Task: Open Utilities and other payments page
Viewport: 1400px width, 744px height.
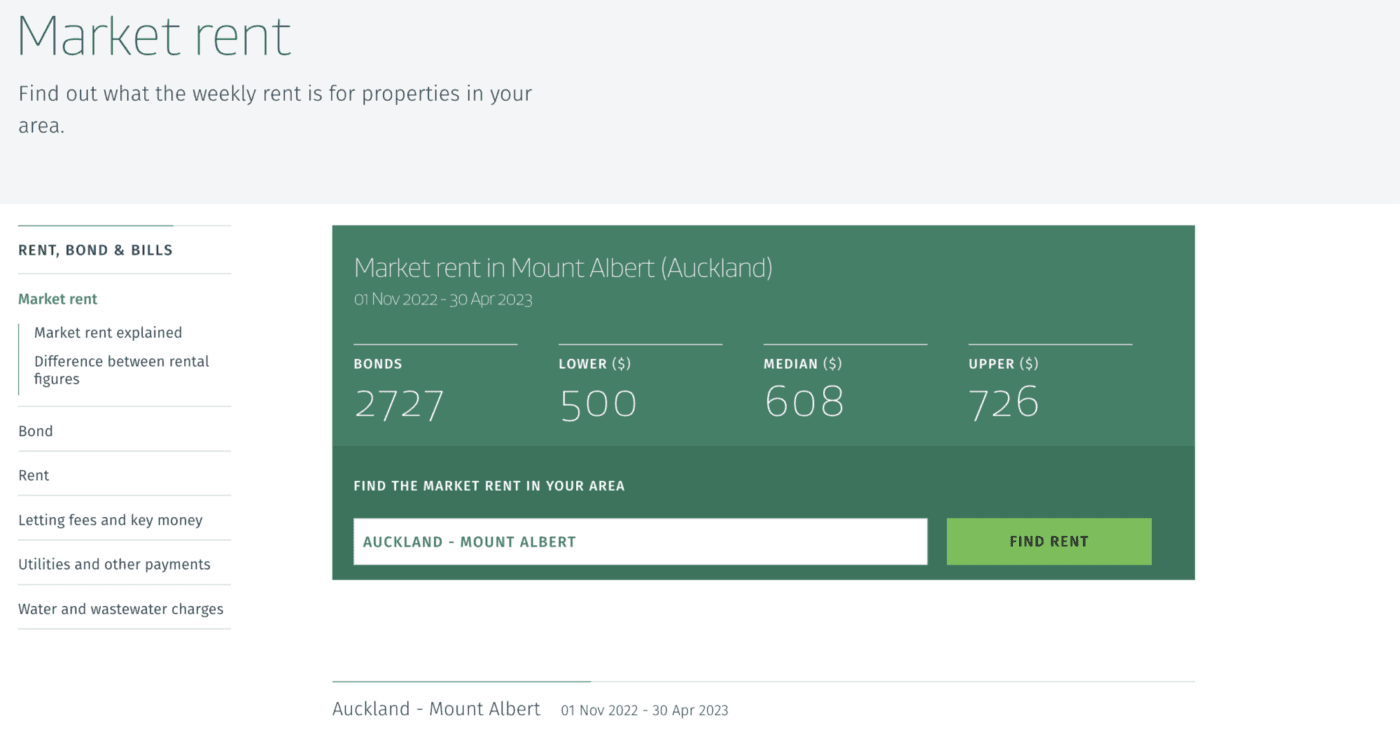Action: pyautogui.click(x=114, y=564)
